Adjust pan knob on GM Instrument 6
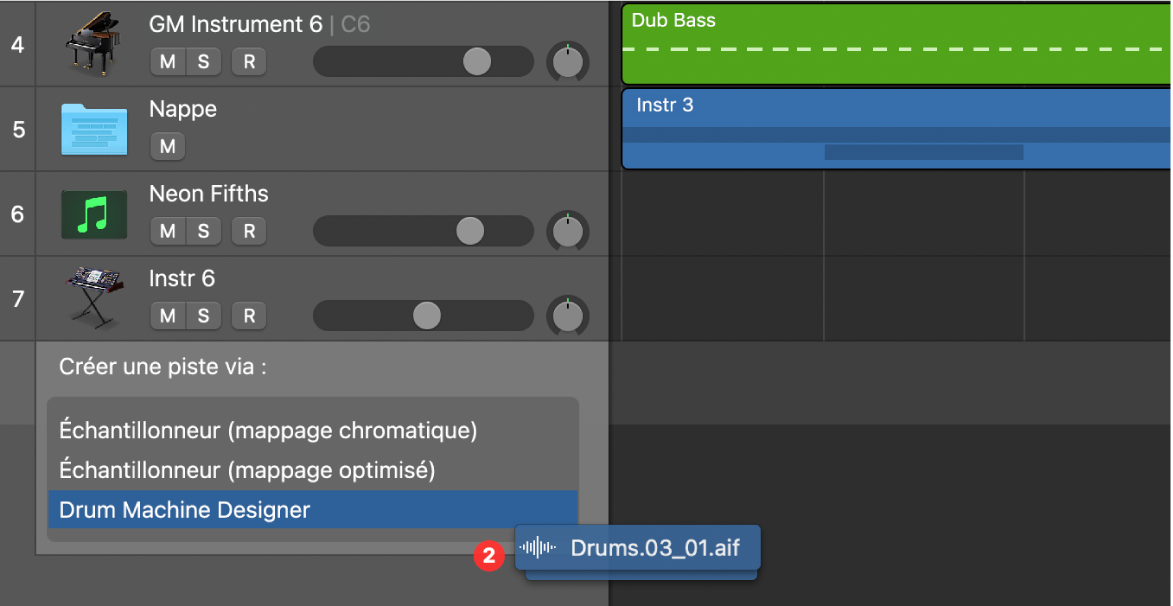The height and width of the screenshot is (606, 1173). point(568,62)
